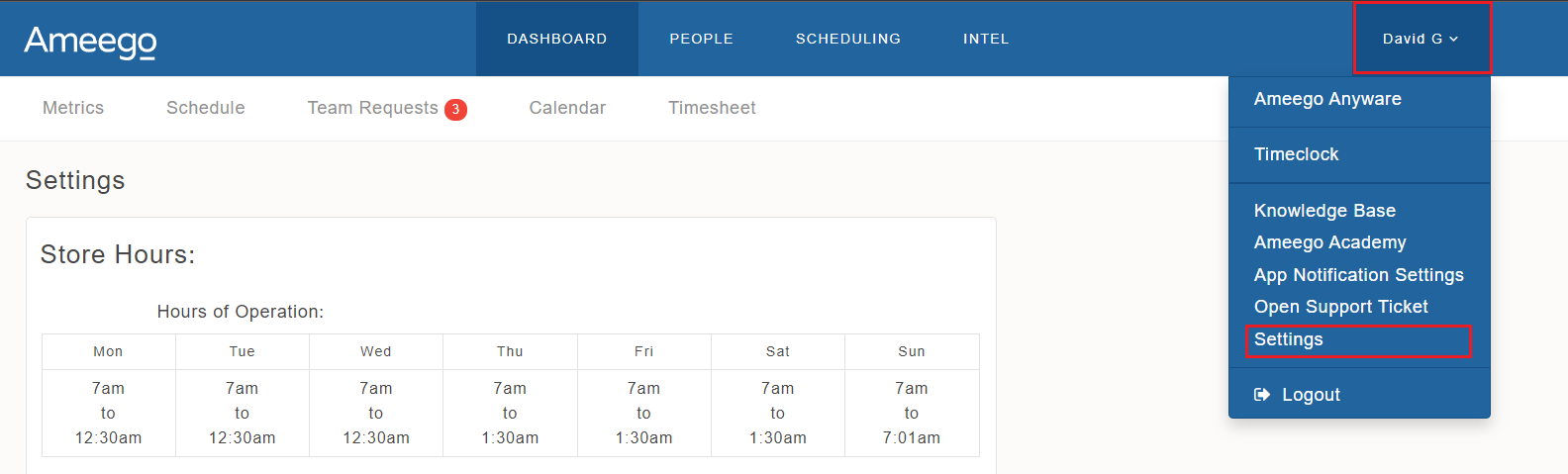Select Ameego Anyware from user menu
The image size is (1568, 474).
click(1327, 99)
